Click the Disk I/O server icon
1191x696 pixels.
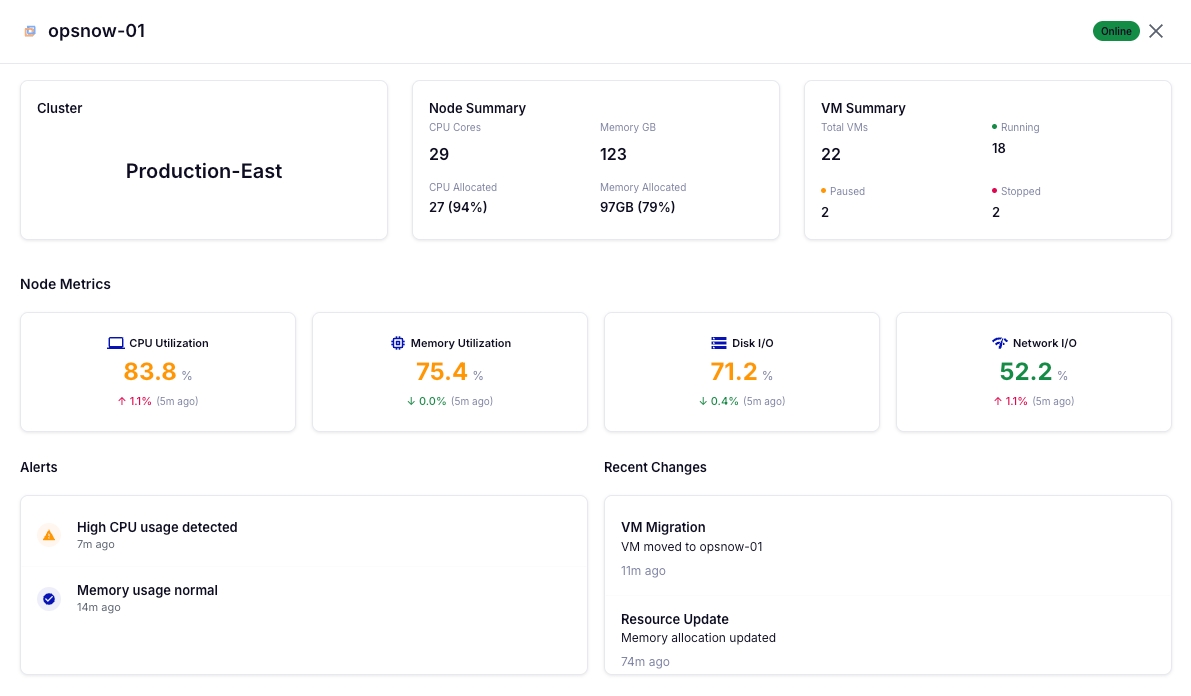click(x=719, y=343)
